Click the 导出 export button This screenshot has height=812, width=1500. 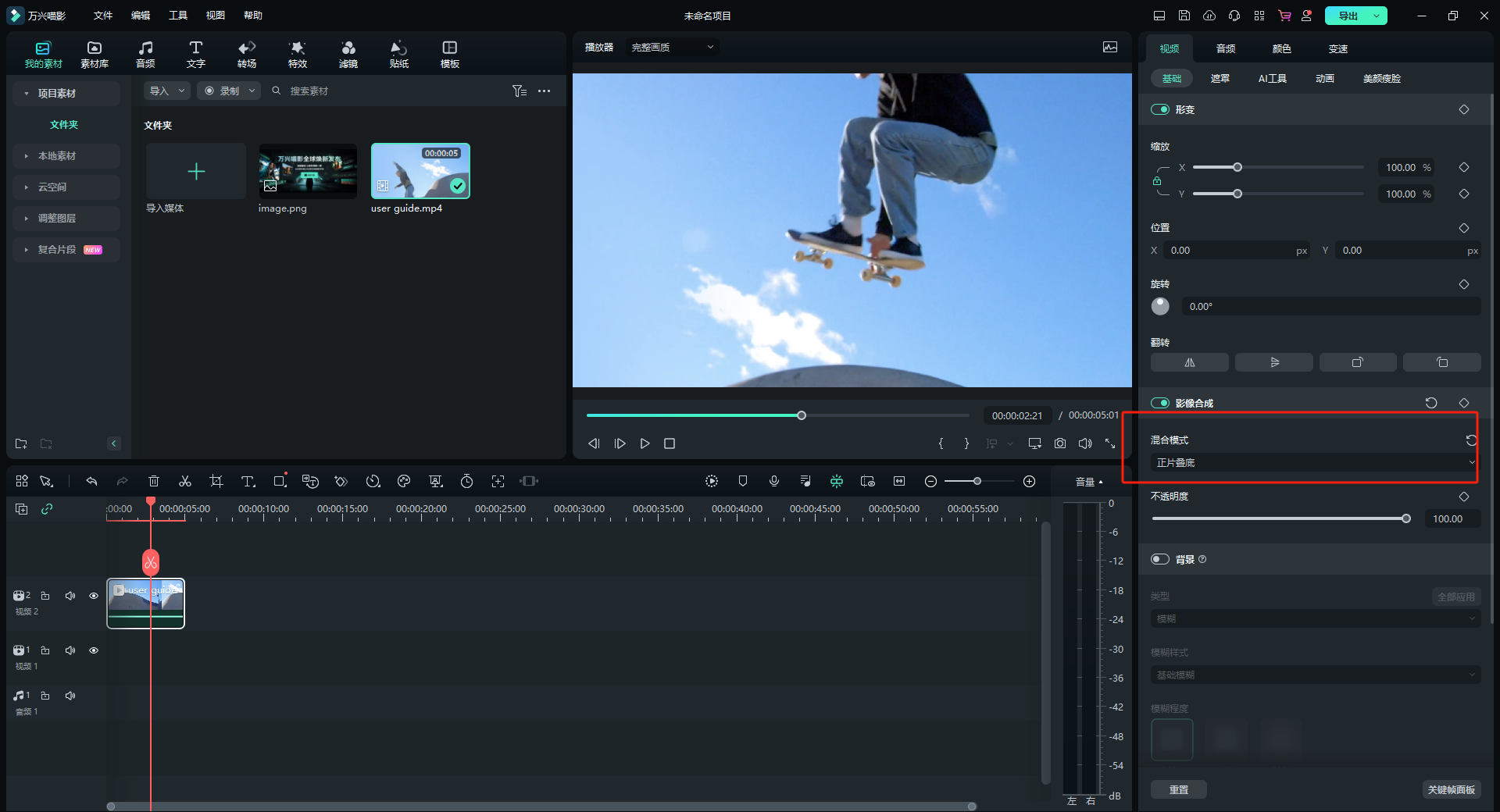[1348, 16]
